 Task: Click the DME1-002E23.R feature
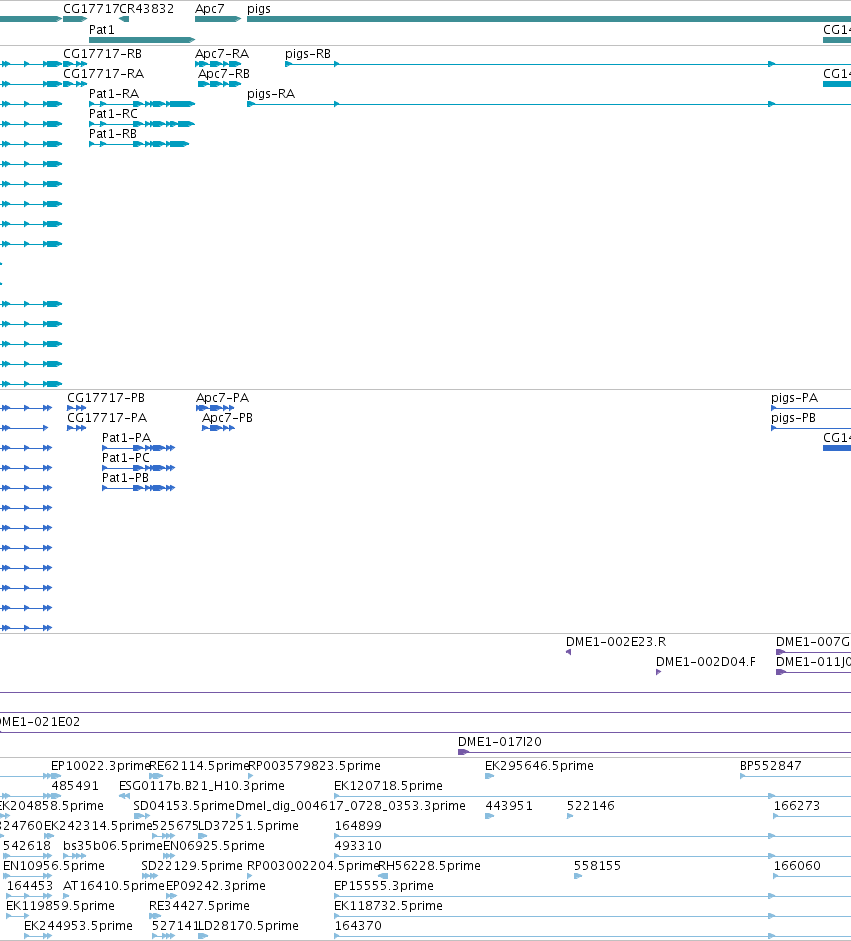click(616, 642)
